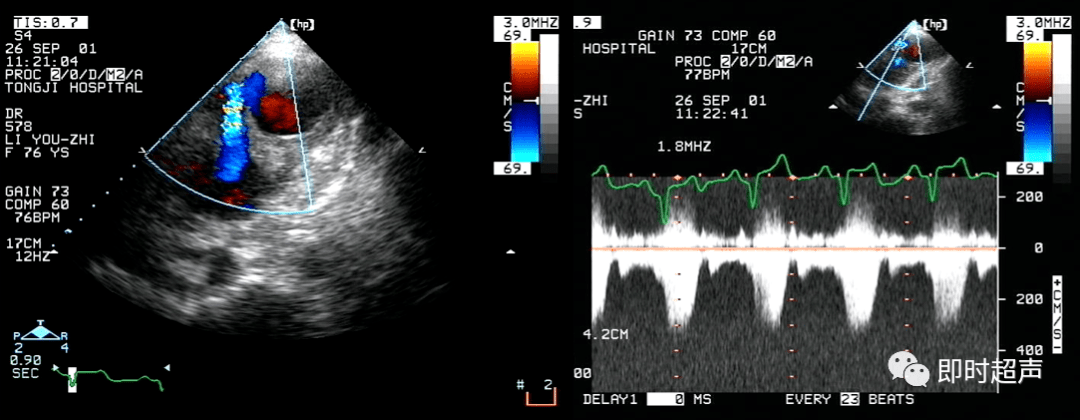Click the orange bracket icon beside # 2
This screenshot has height=420, width=1080.
tap(541, 397)
